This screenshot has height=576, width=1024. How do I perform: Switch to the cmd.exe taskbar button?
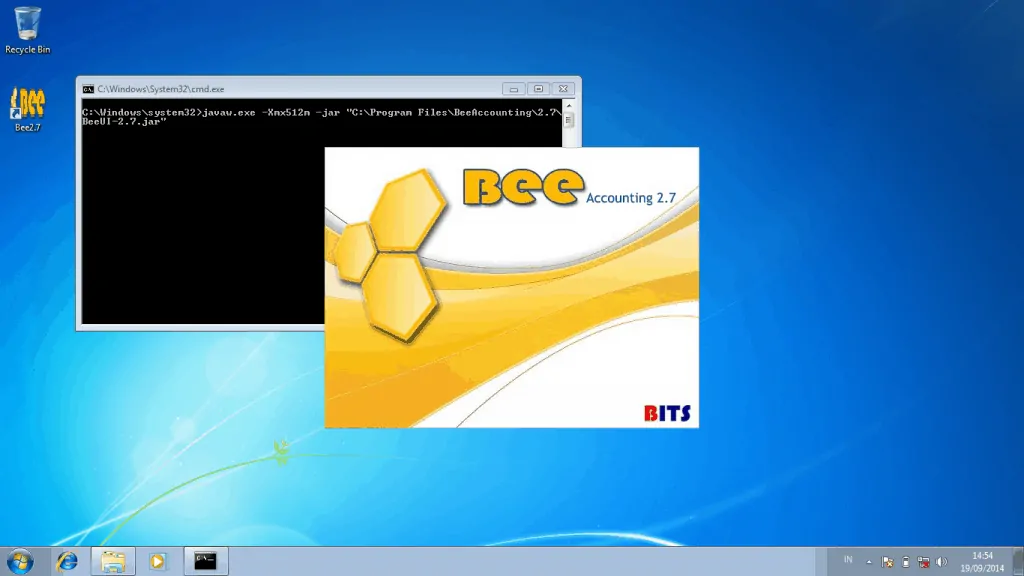tap(206, 562)
